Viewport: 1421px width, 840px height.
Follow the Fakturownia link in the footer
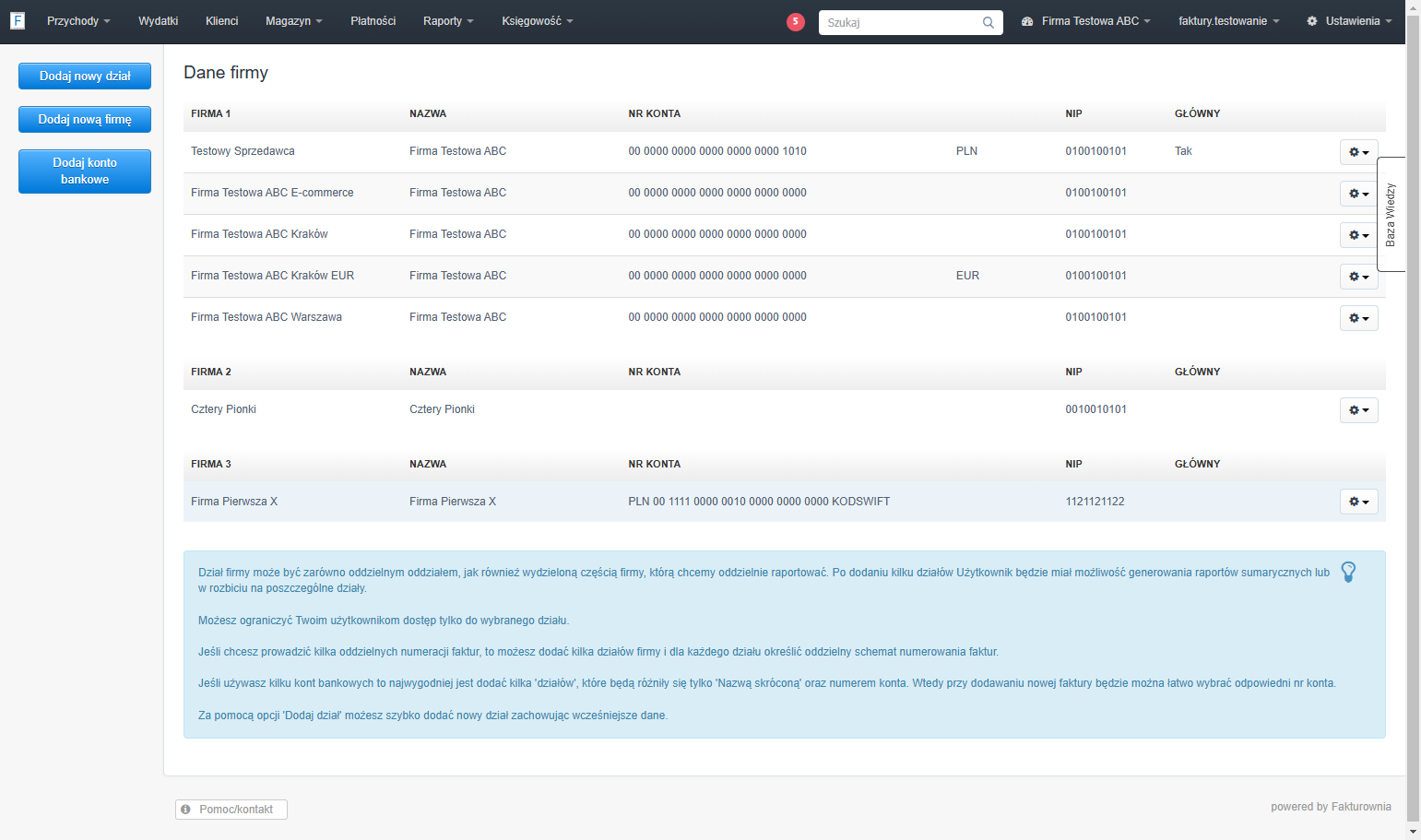click(x=1361, y=807)
